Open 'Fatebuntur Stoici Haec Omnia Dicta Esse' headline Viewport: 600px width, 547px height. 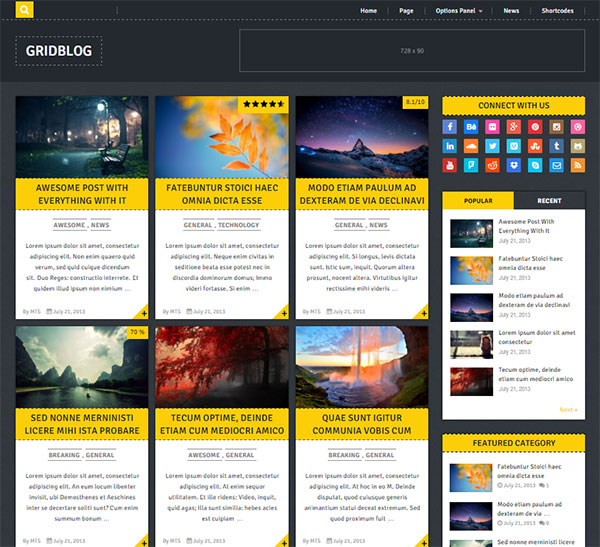[x=222, y=194]
